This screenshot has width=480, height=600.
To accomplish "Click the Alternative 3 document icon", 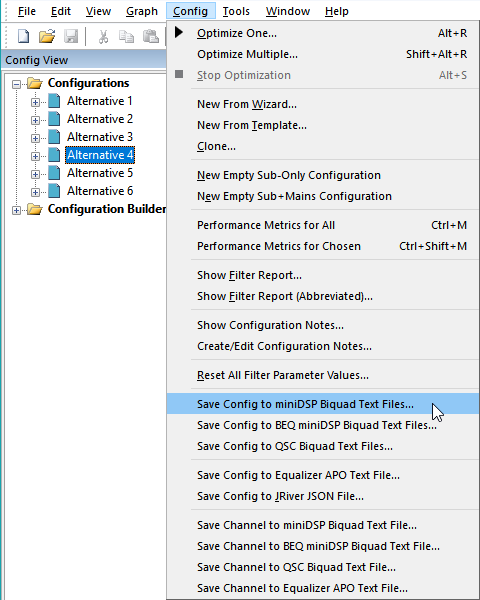I will tap(54, 137).
